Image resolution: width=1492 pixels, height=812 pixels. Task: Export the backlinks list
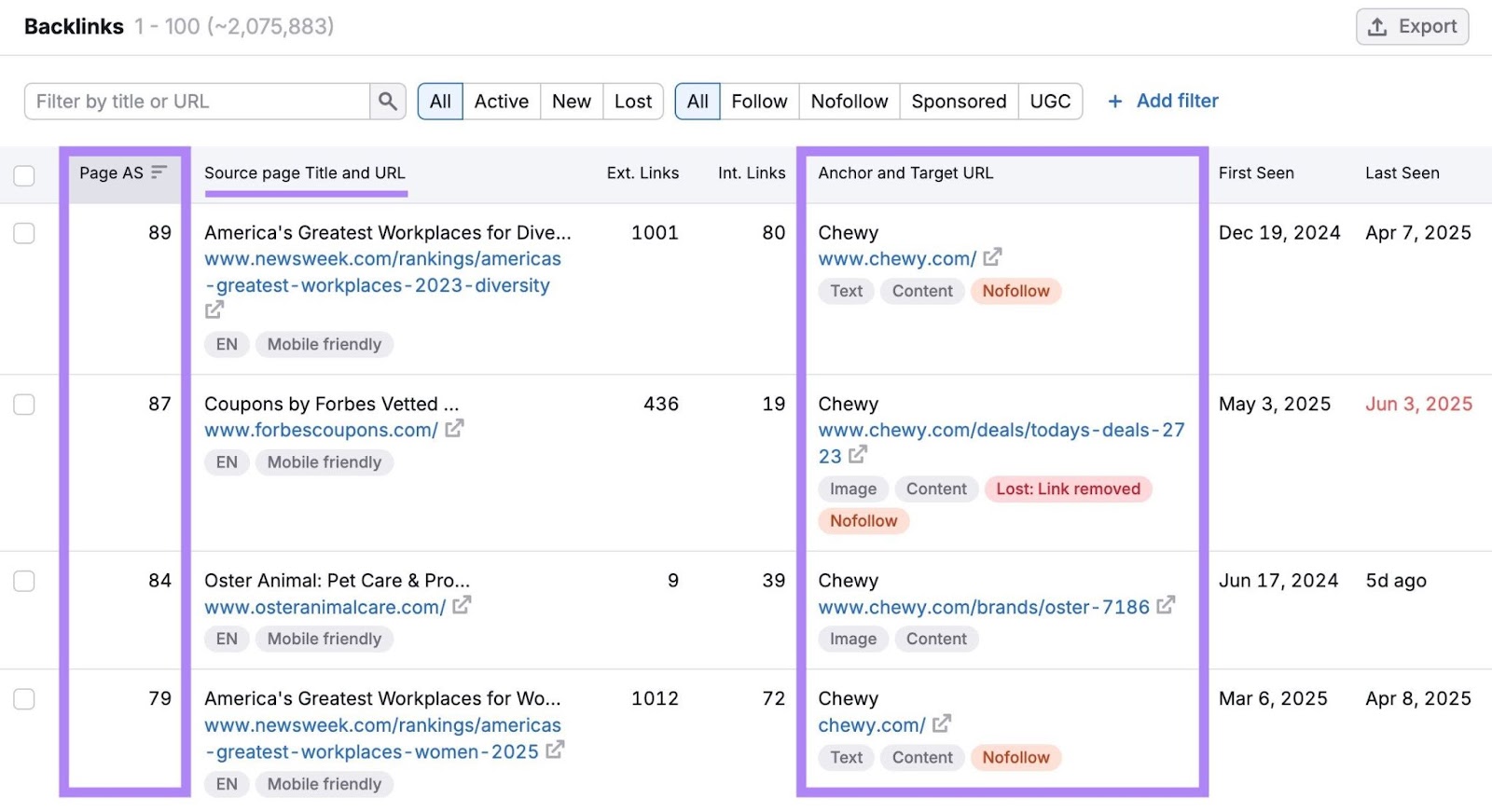1412,26
